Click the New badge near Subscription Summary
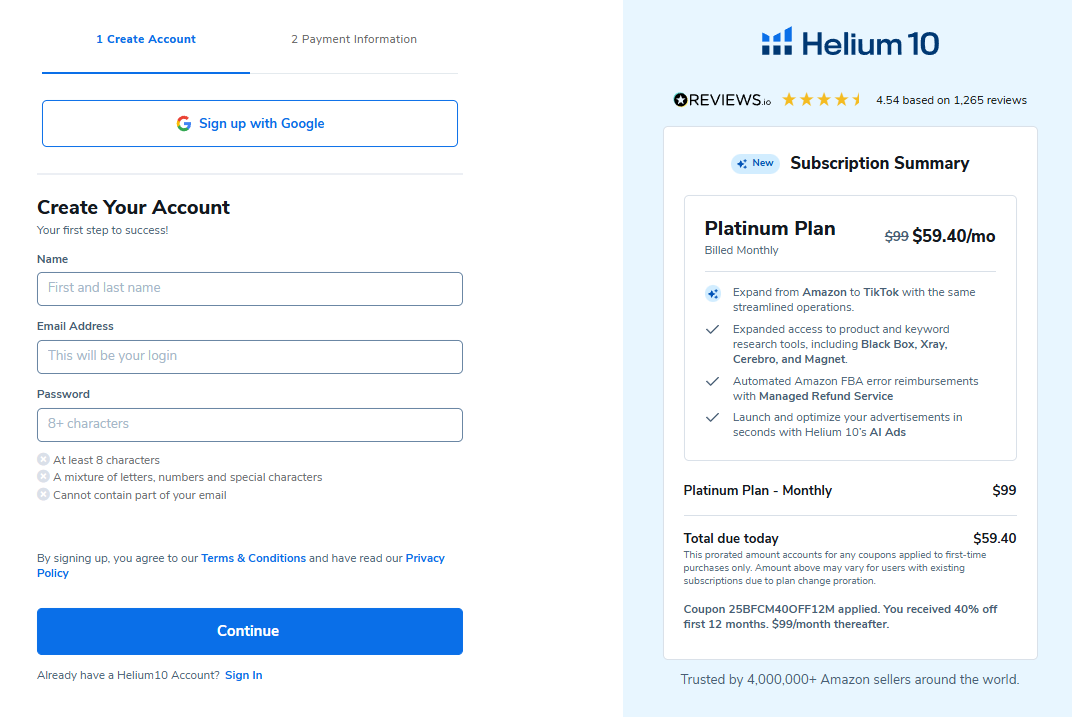 coord(755,163)
